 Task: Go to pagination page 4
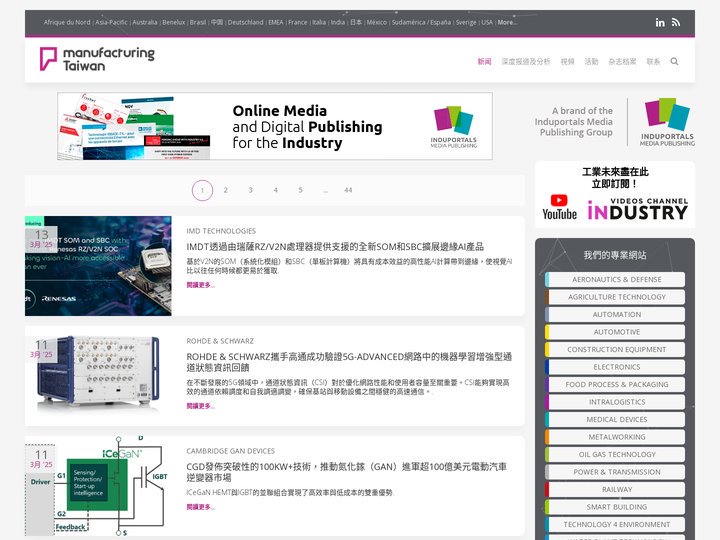tap(276, 190)
